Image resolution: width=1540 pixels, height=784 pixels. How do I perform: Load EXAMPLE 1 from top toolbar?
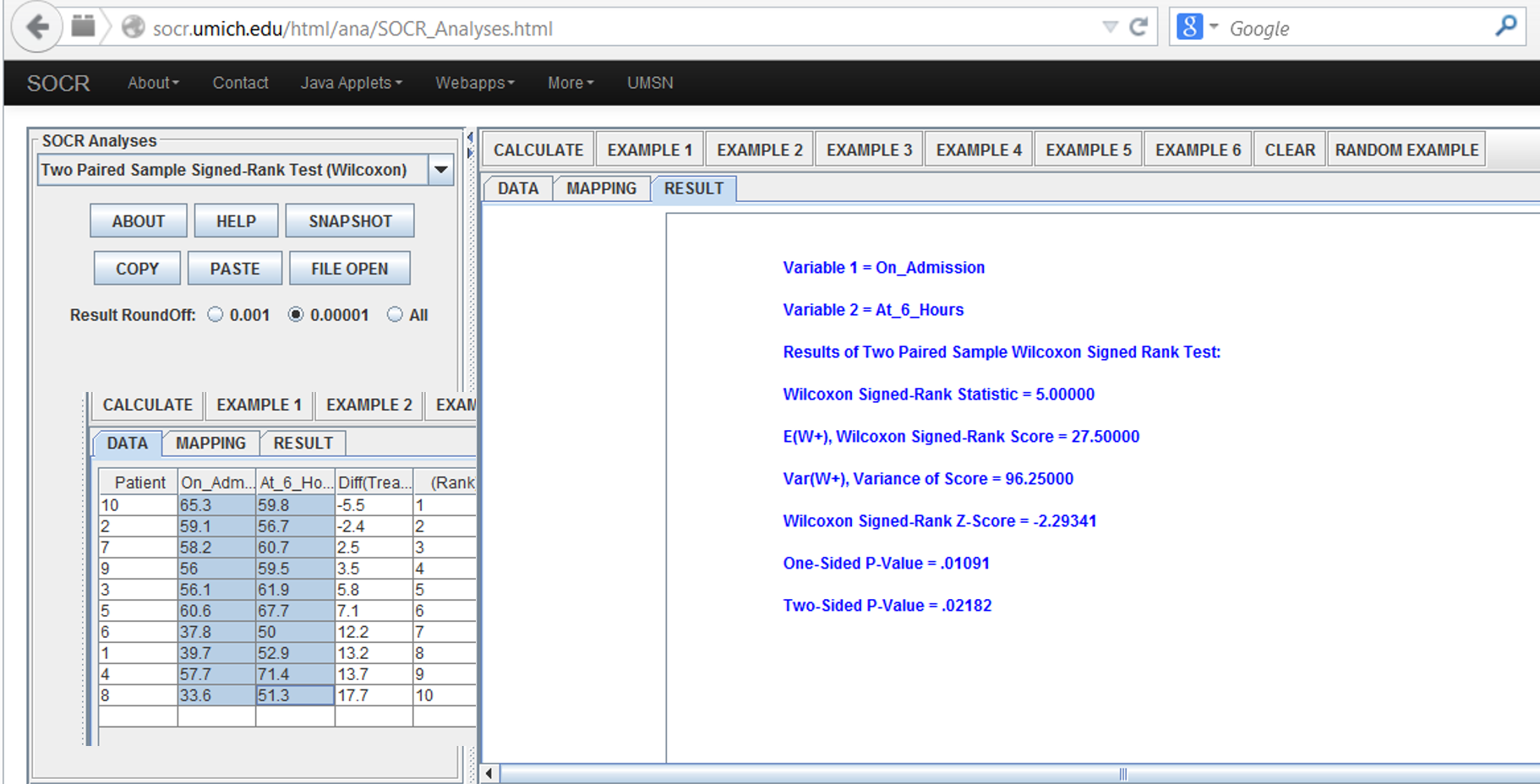coord(650,150)
